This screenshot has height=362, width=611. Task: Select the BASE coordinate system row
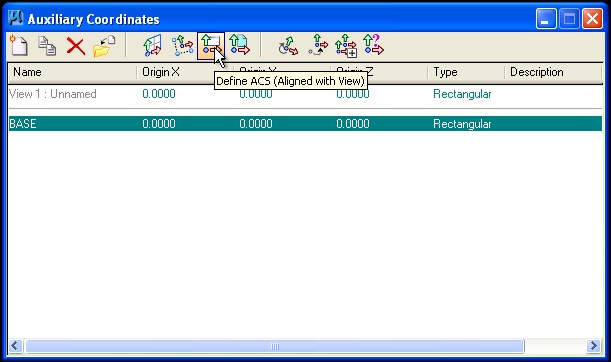point(305,124)
